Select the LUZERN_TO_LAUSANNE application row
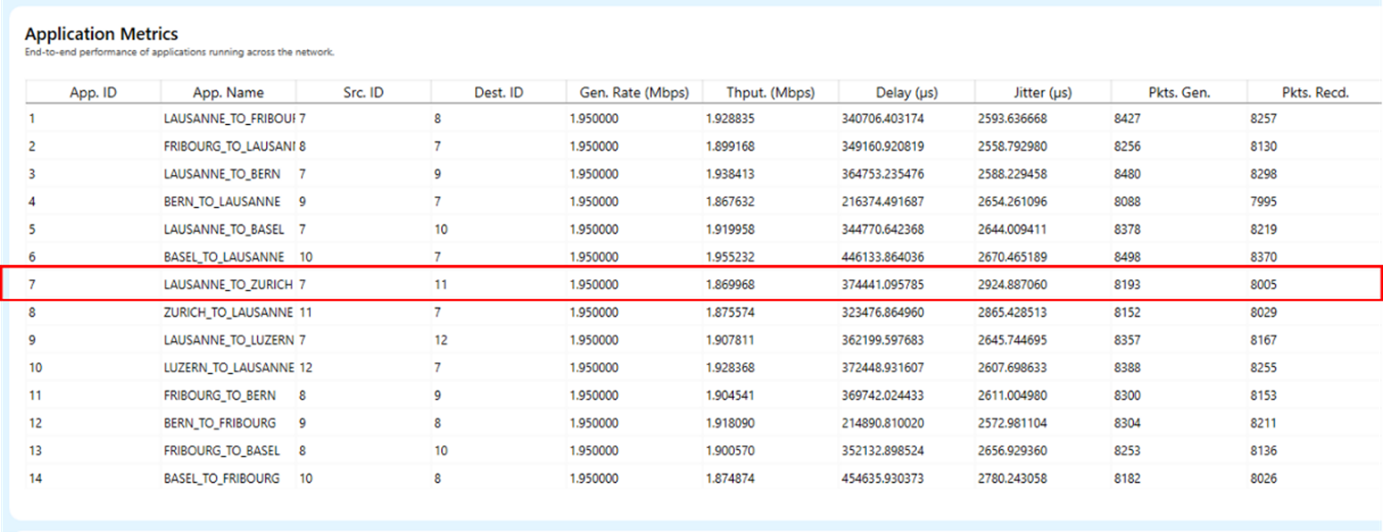 coord(228,368)
